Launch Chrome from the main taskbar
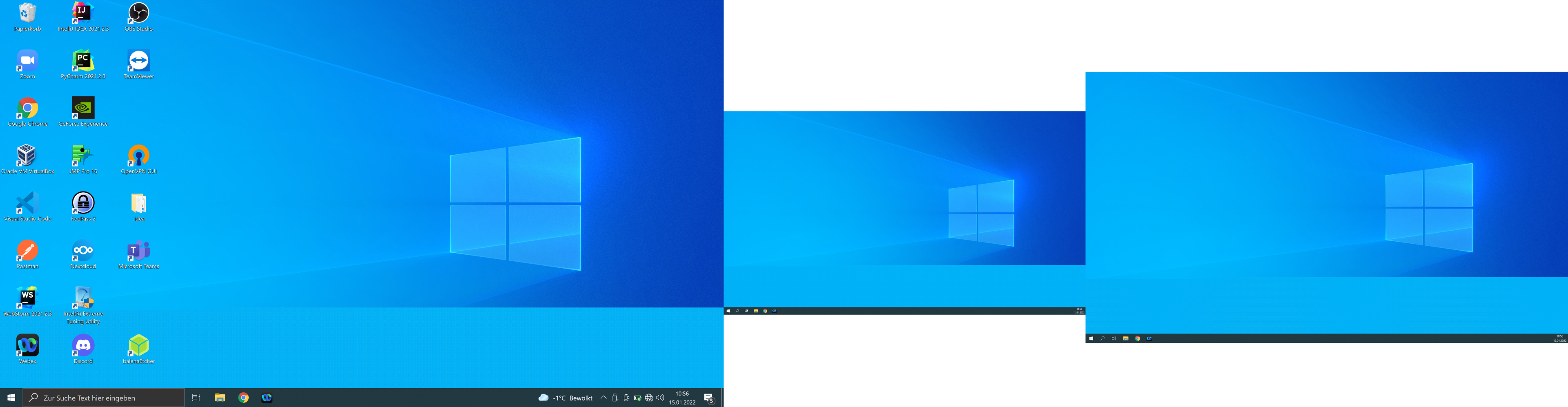 243,397
